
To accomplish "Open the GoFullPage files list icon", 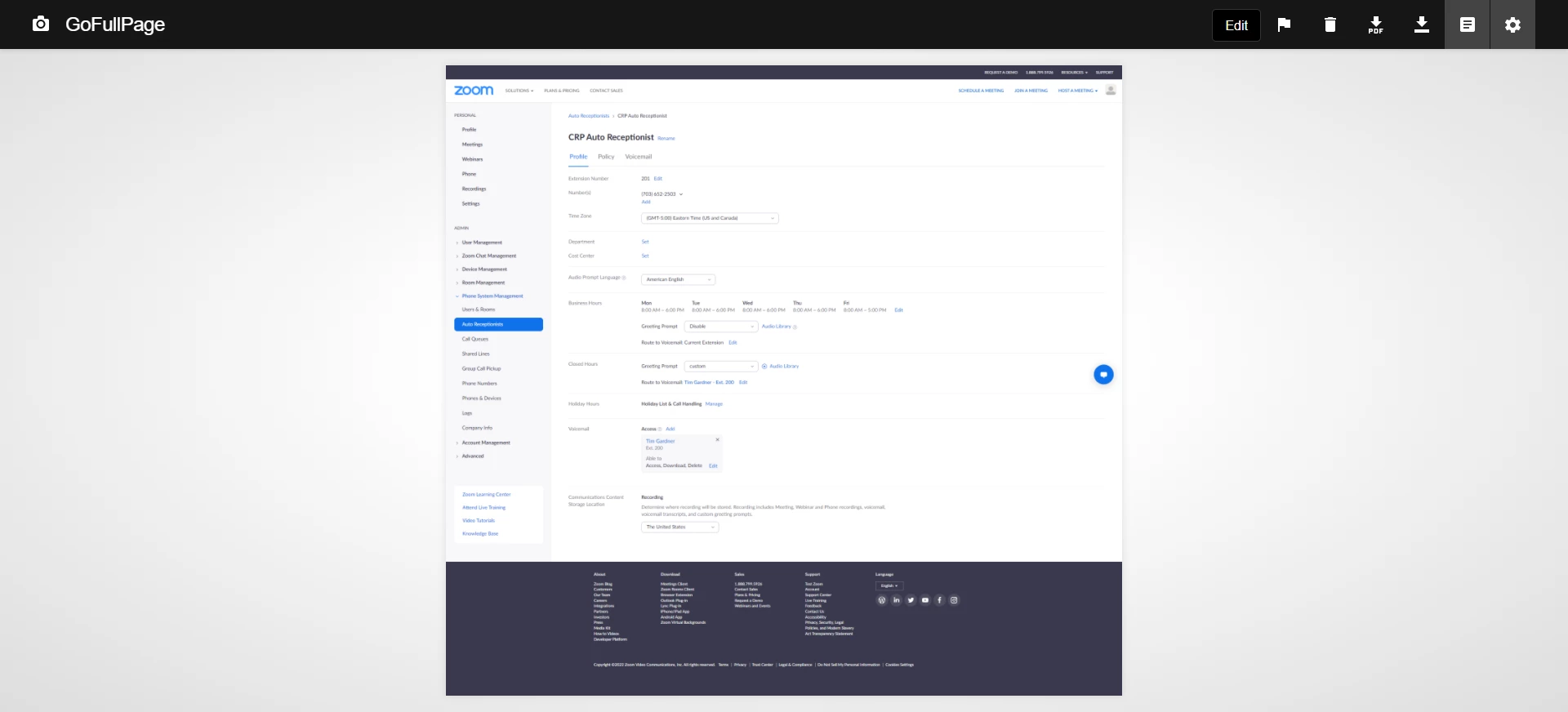I will click(1467, 24).
